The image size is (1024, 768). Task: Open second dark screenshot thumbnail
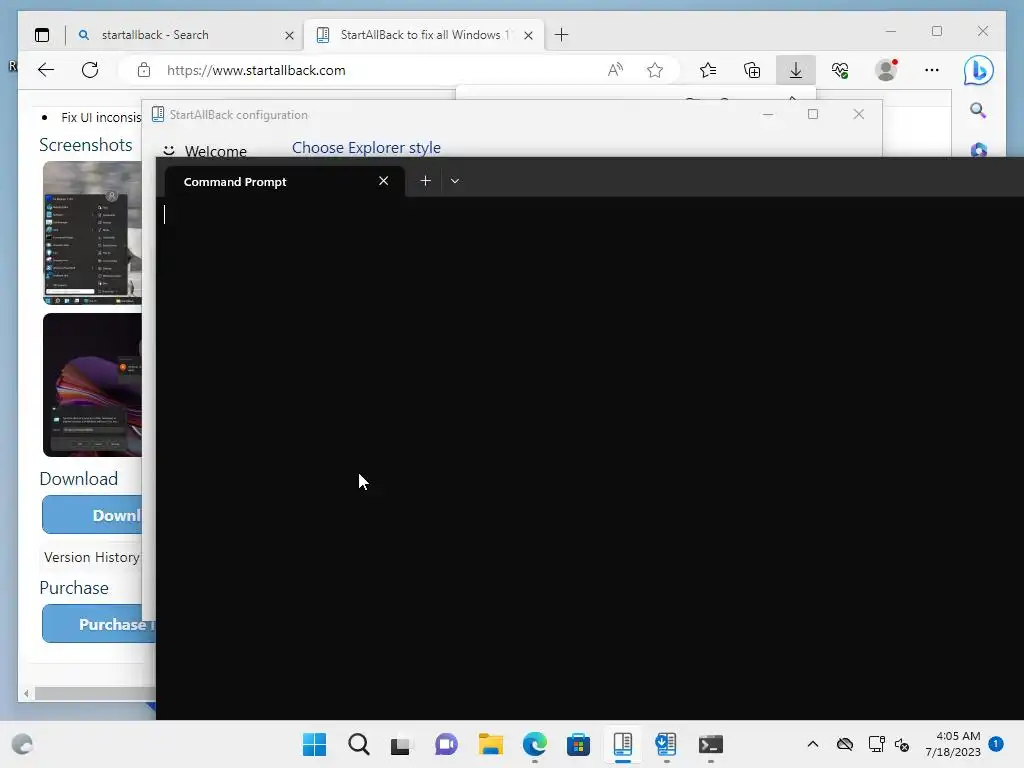pos(93,385)
